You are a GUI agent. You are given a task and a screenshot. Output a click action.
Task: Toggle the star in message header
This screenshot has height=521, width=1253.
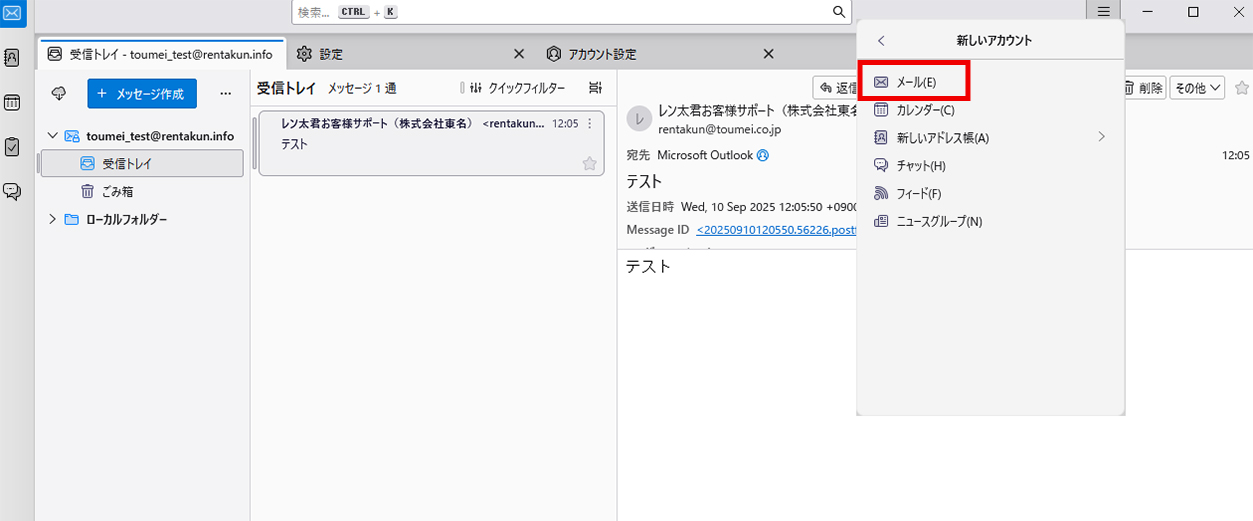point(1241,88)
